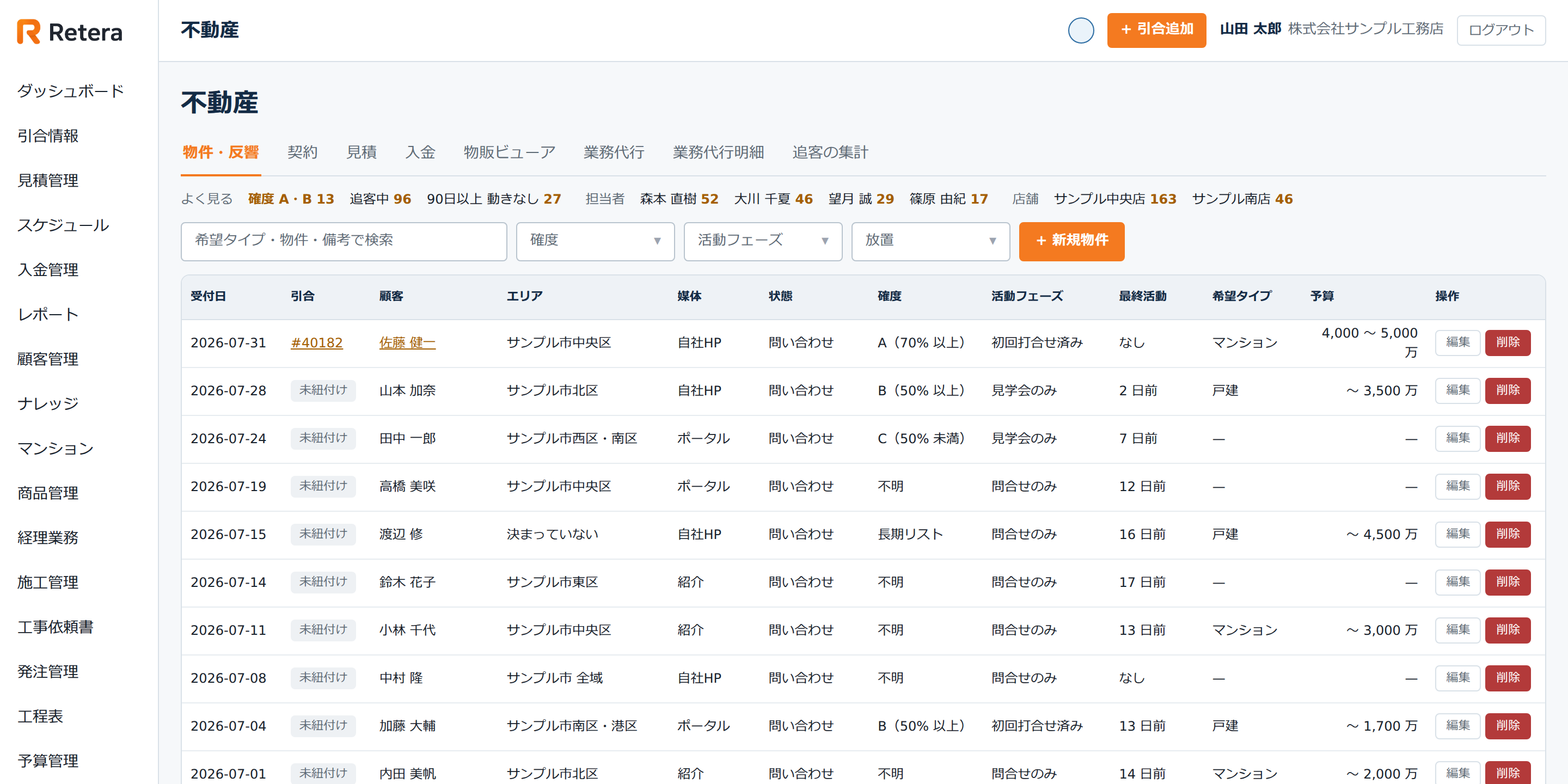Click user name 山田 太郎 in header
Screen dimensions: 1568x784
coord(1250,29)
